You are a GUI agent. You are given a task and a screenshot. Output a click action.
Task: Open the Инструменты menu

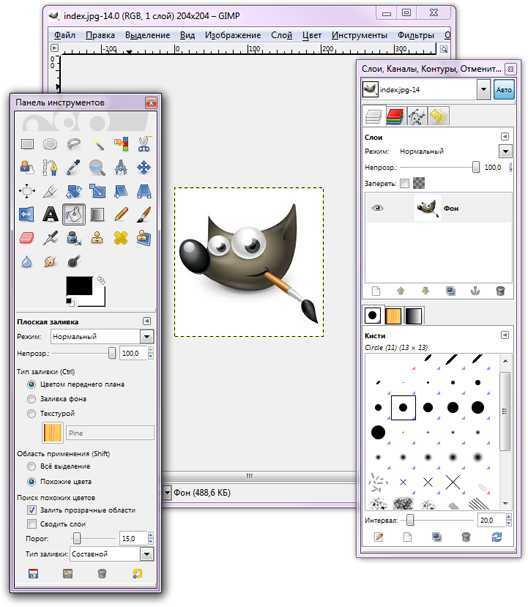pos(359,35)
